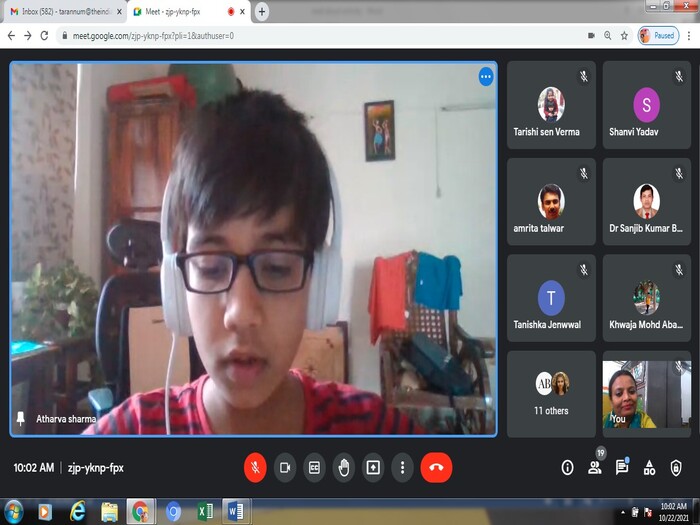Select the Khwaja Mohd tile
The image size is (700, 525).
coord(647,298)
